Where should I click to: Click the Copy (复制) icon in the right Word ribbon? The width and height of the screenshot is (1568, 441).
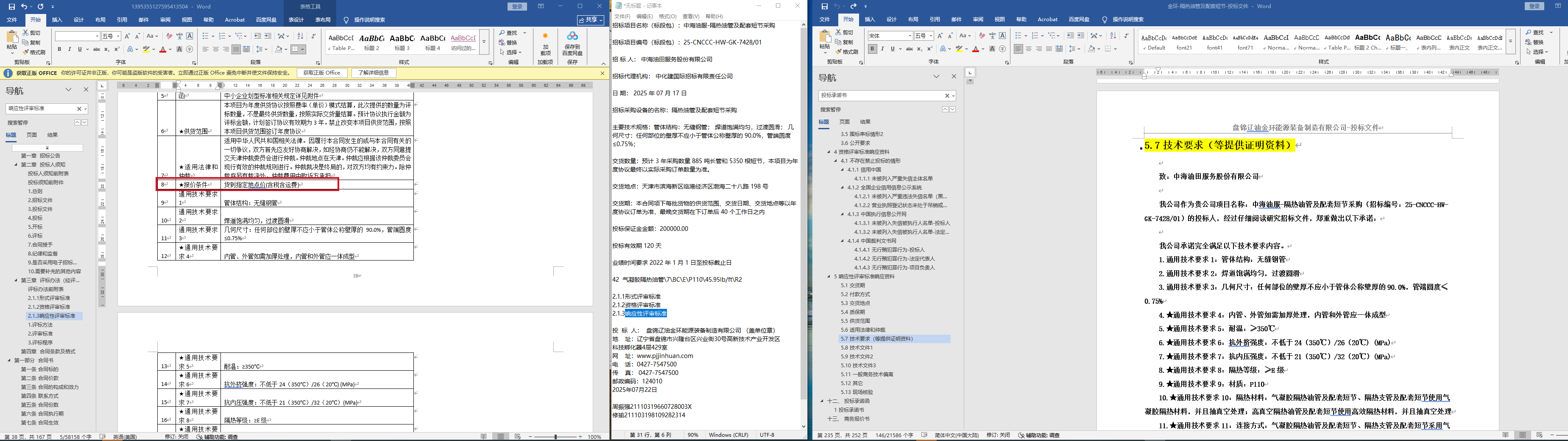point(844,42)
